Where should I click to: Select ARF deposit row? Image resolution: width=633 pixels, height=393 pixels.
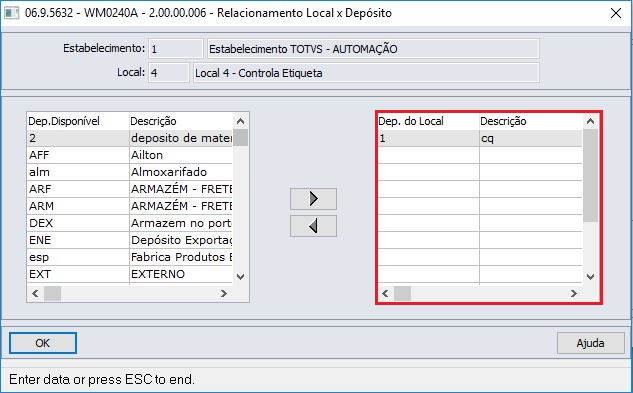coord(130,189)
